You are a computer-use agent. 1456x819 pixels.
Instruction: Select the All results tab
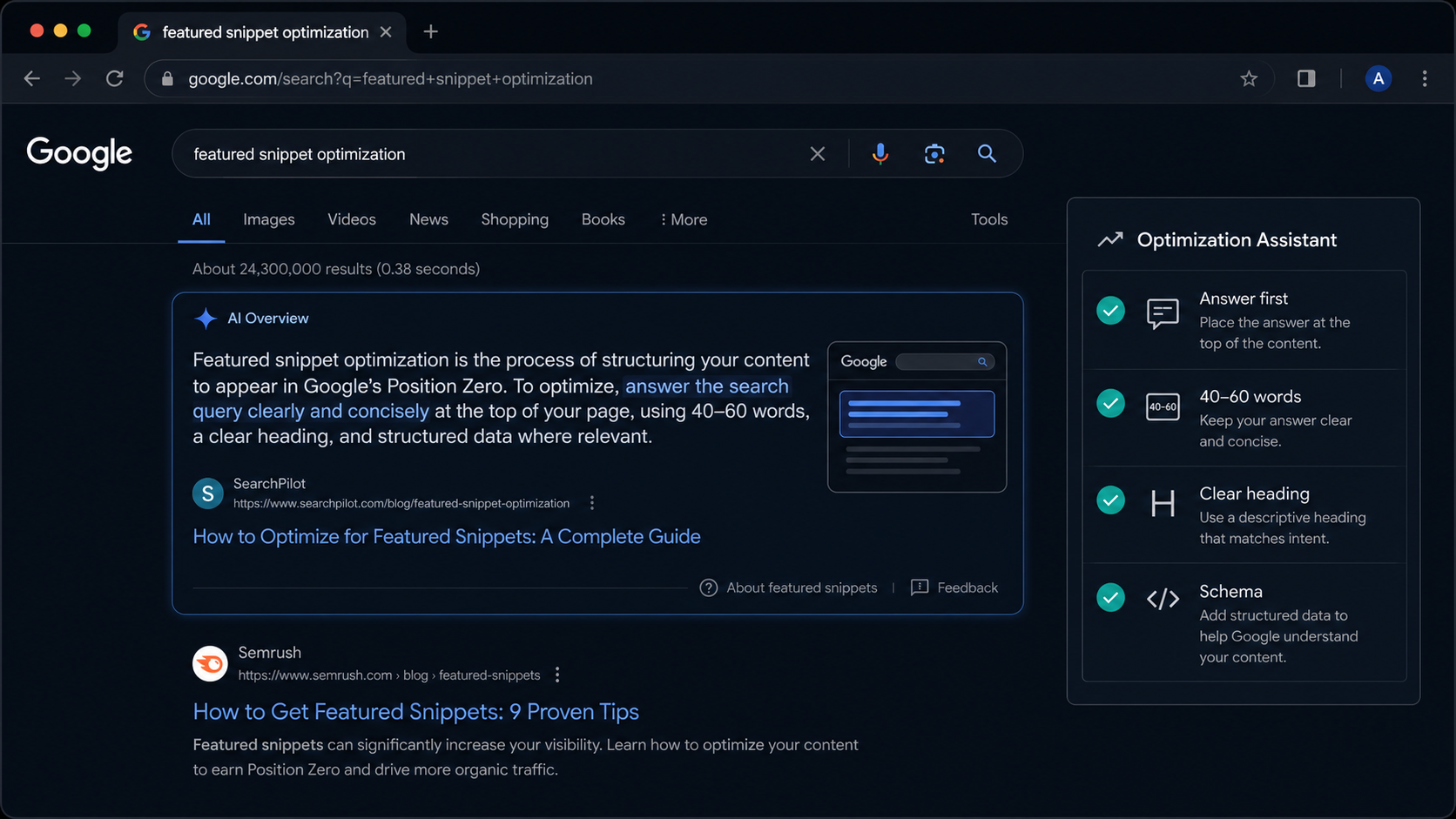201,219
